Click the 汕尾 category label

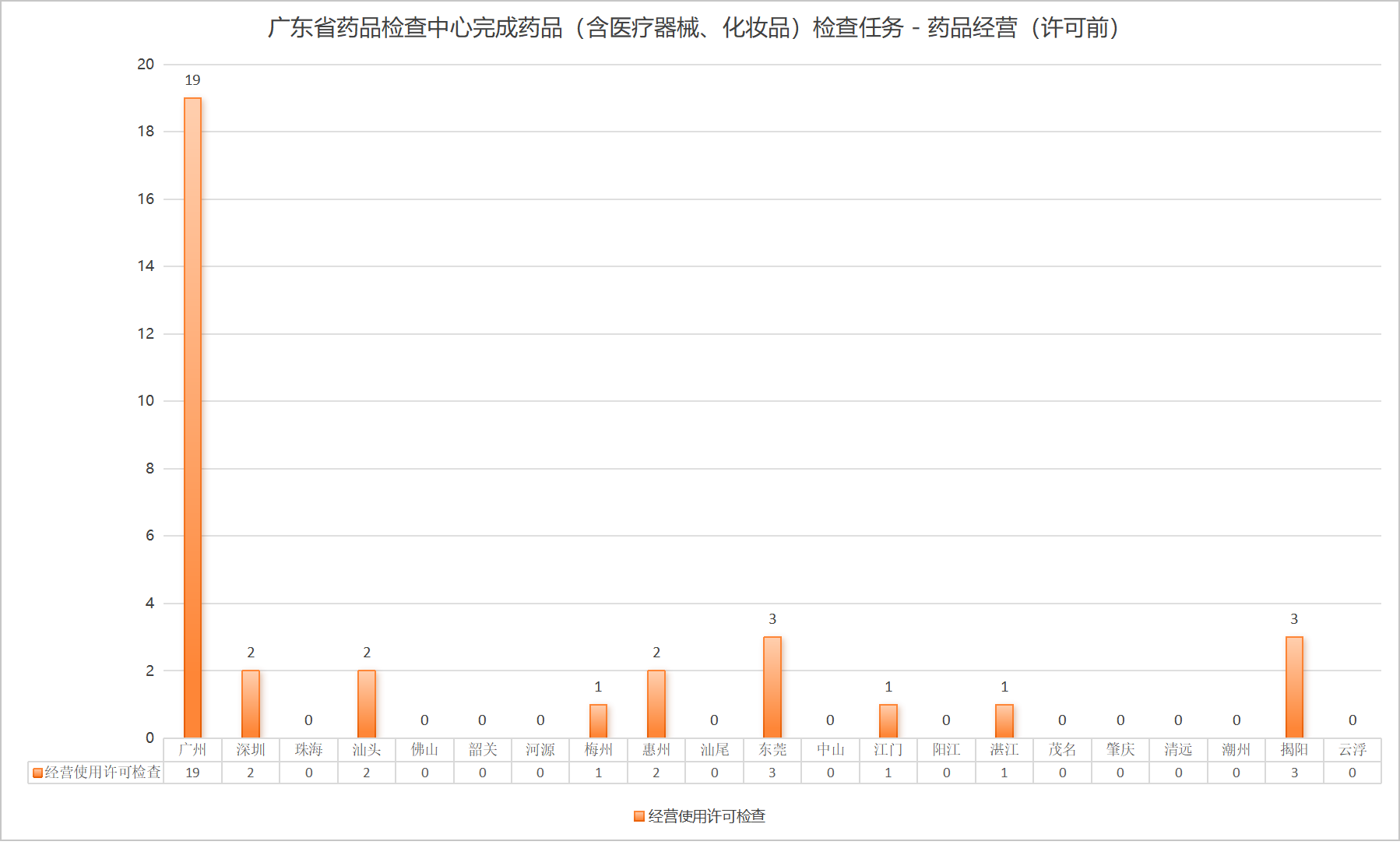(x=714, y=749)
